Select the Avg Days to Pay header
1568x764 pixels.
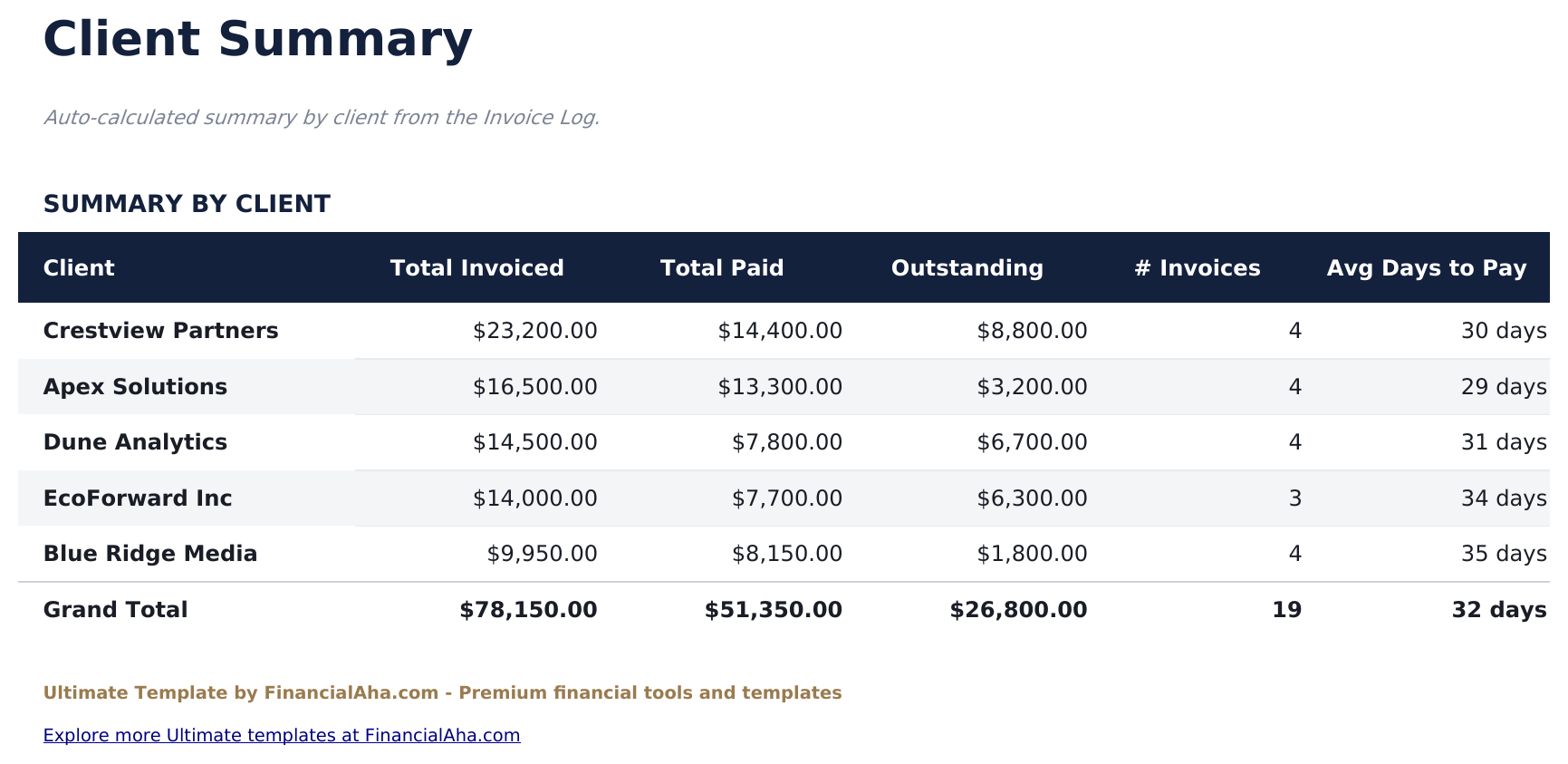(1426, 268)
